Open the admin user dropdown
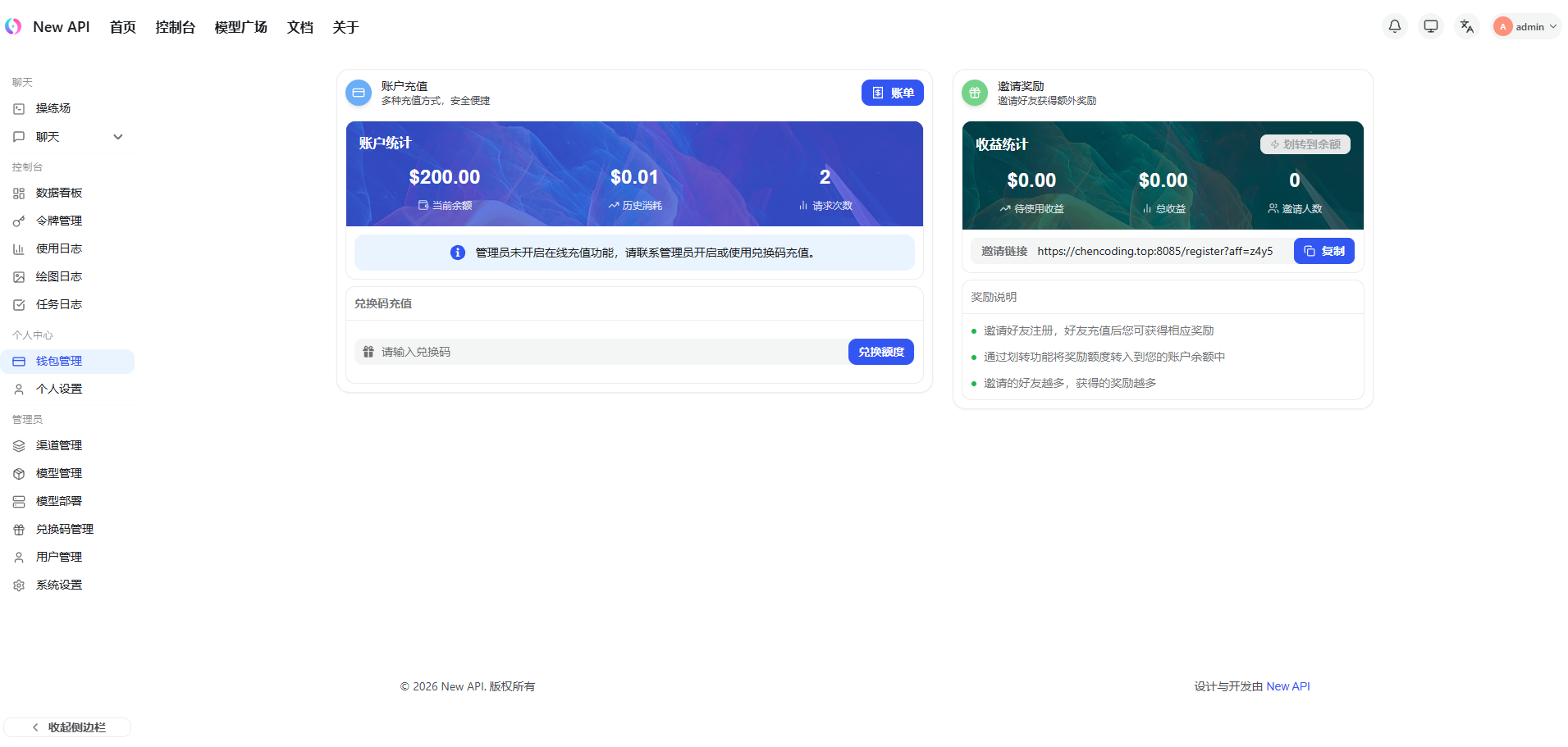The width and height of the screenshot is (1568, 747). click(1525, 26)
